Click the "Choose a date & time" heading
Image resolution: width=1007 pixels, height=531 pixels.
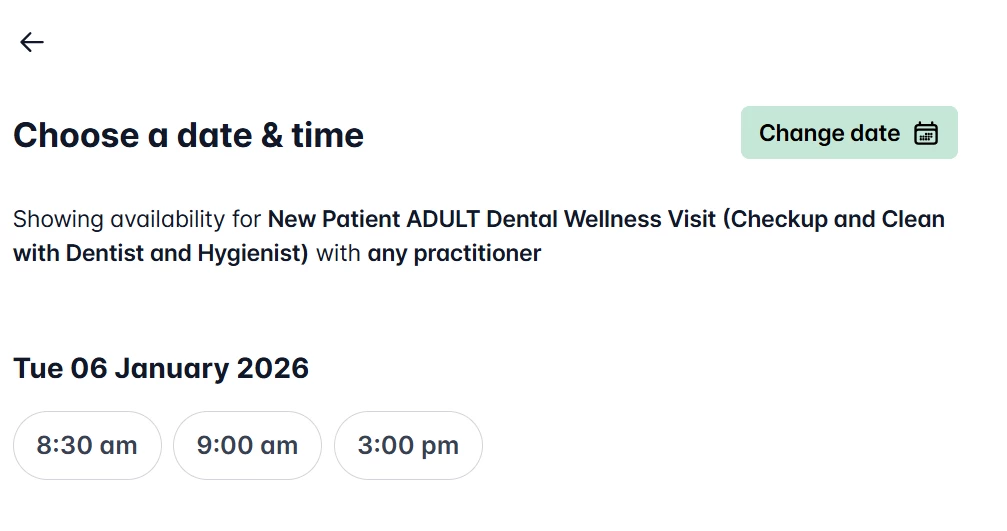pos(188,135)
